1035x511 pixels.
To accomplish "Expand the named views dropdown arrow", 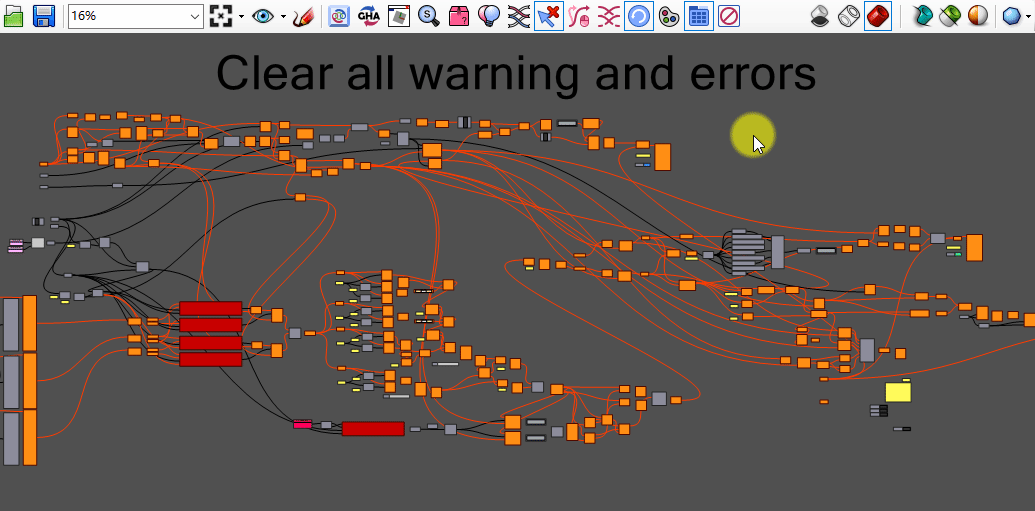I will pyautogui.click(x=283, y=16).
